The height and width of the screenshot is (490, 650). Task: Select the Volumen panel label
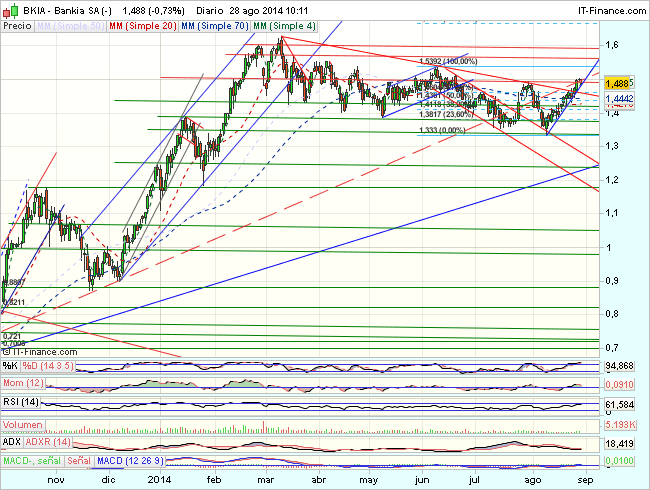coord(23,425)
